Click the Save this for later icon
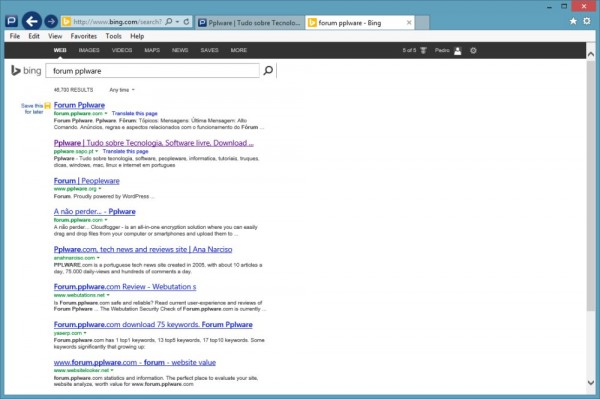This screenshot has height=399, width=600. pyautogui.click(x=47, y=106)
